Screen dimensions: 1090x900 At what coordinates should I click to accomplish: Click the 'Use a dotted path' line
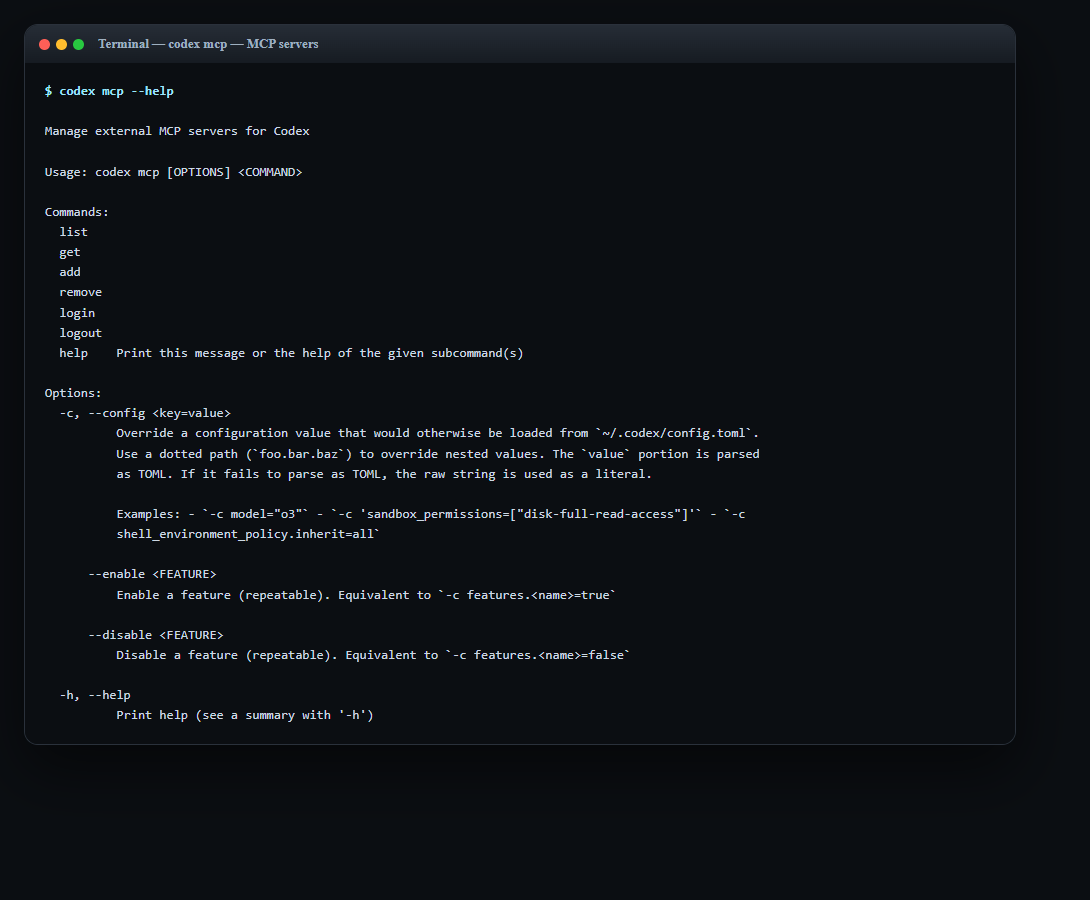click(438, 454)
